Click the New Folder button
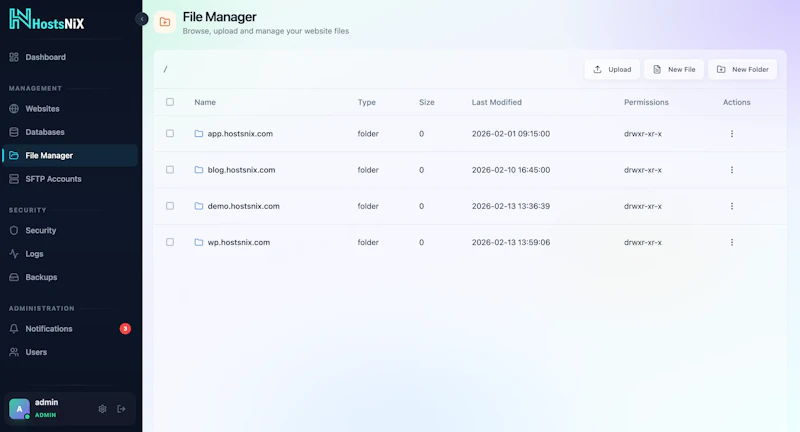The image size is (800, 432). pyautogui.click(x=743, y=69)
